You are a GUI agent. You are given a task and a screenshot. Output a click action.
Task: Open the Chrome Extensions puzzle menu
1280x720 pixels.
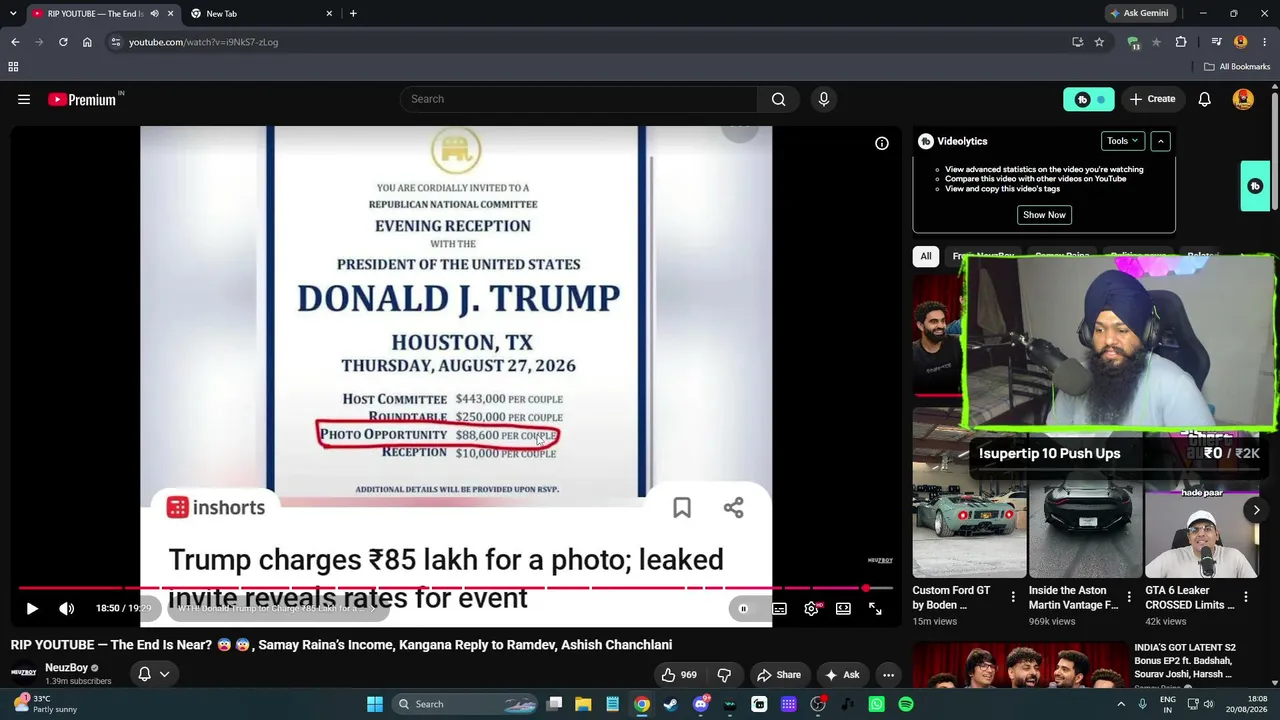tap(1181, 42)
